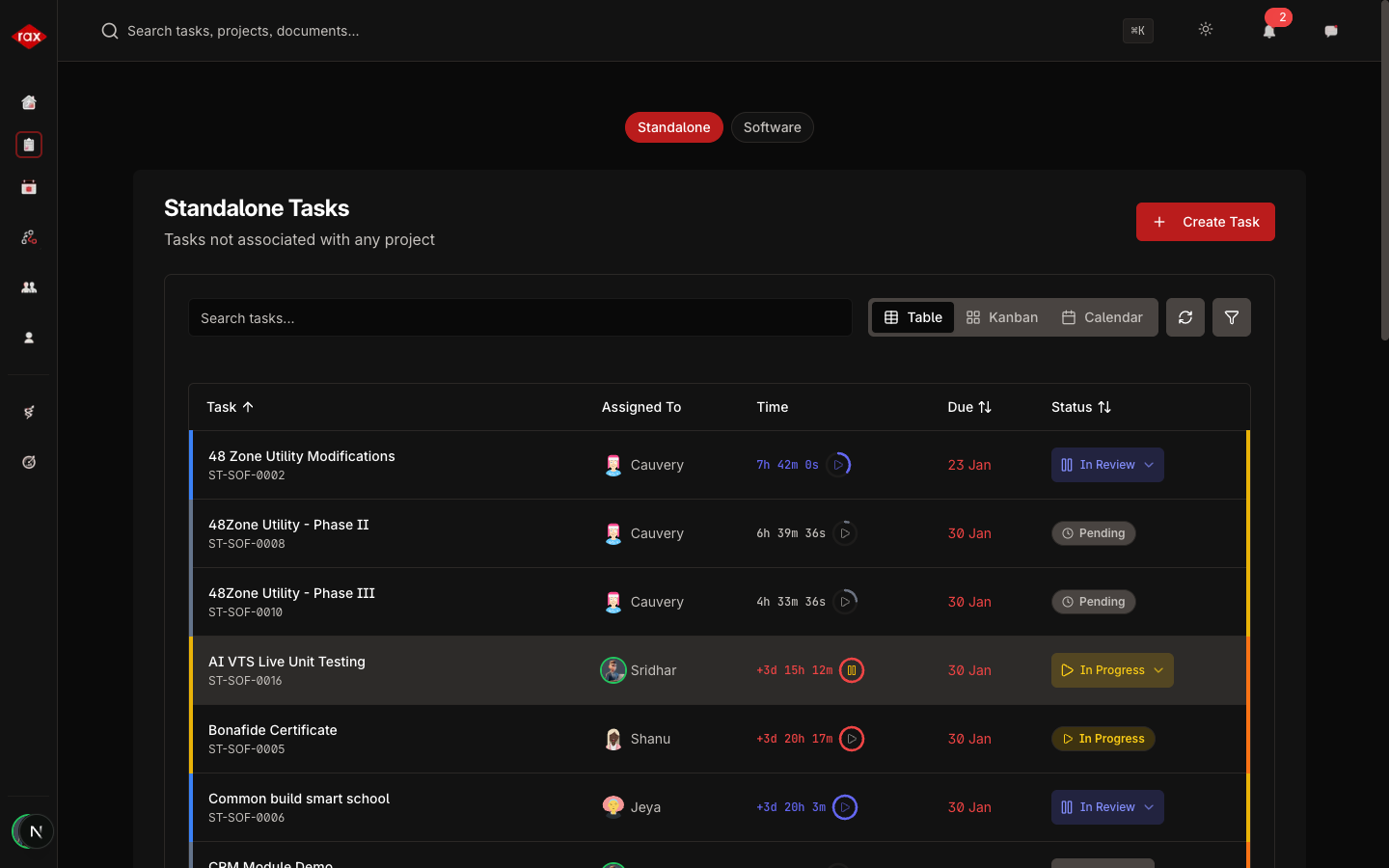Switch to Kanban view
The image size is (1389, 868).
pyautogui.click(x=1002, y=317)
